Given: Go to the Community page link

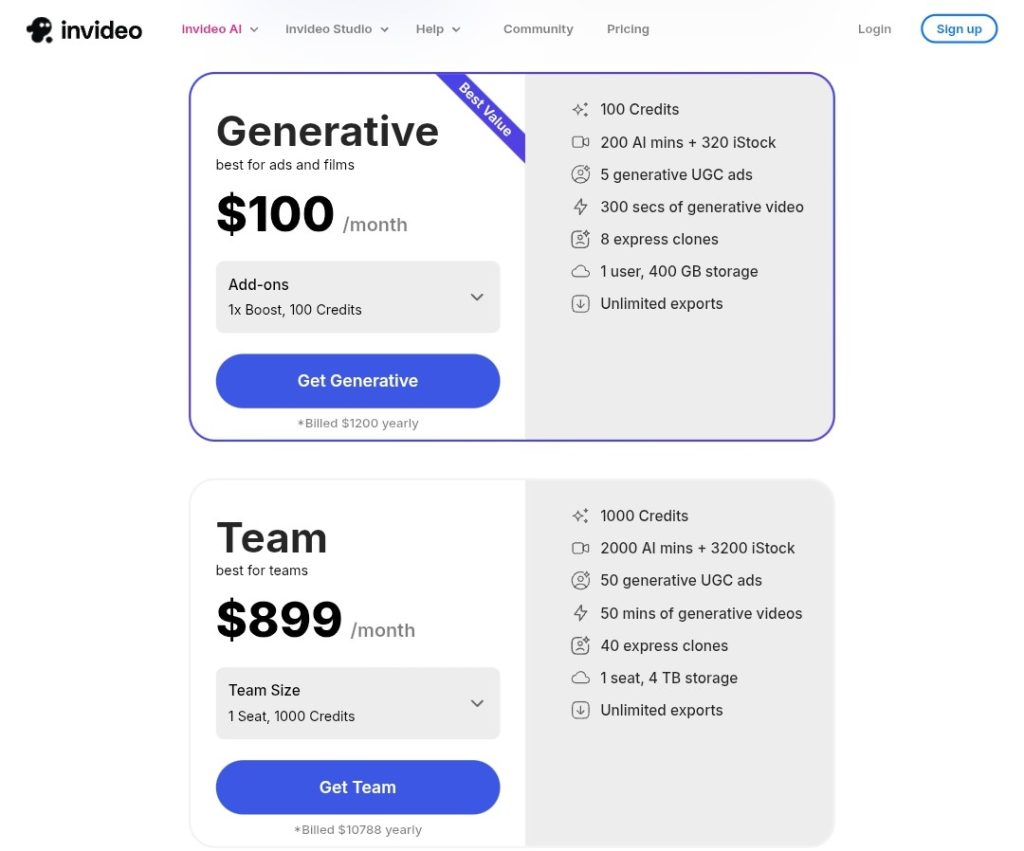Looking at the screenshot, I should 538,29.
